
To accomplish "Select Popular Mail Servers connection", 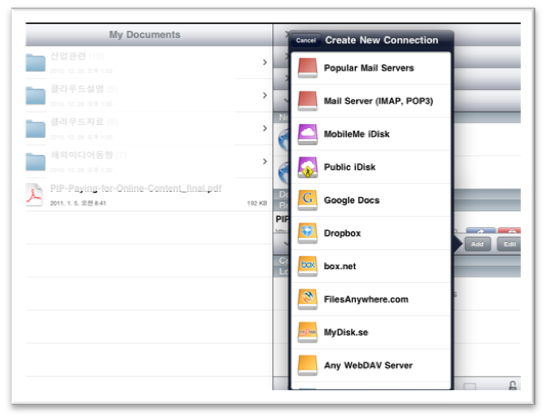I will [x=371, y=68].
